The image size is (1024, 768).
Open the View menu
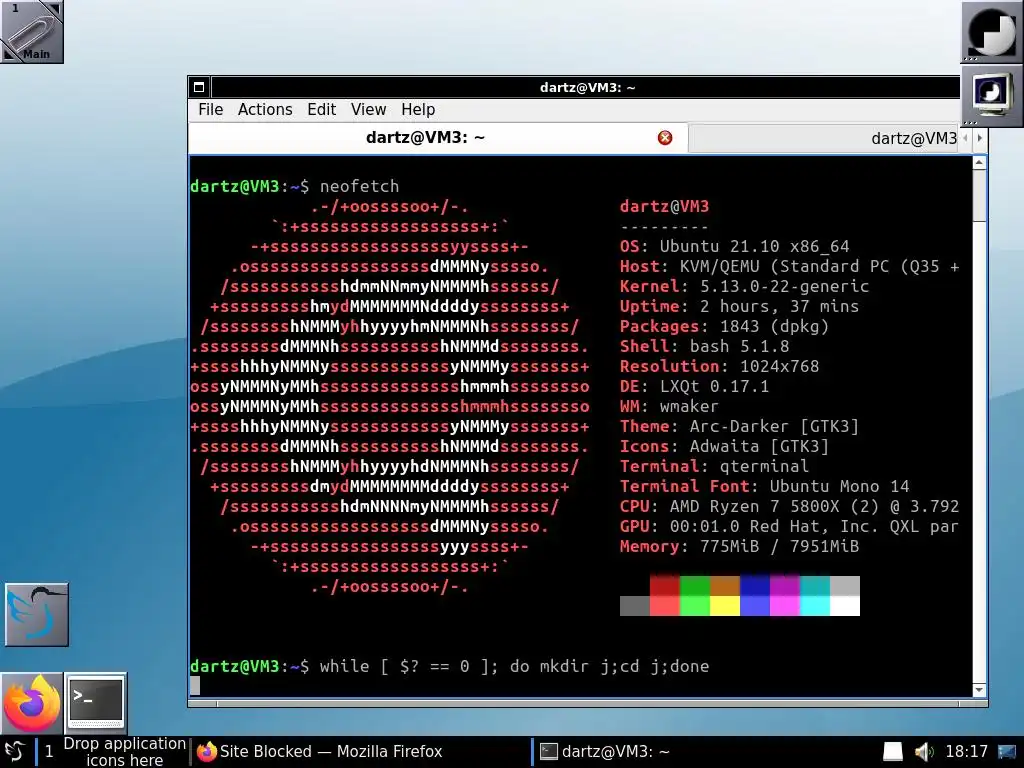(x=368, y=110)
